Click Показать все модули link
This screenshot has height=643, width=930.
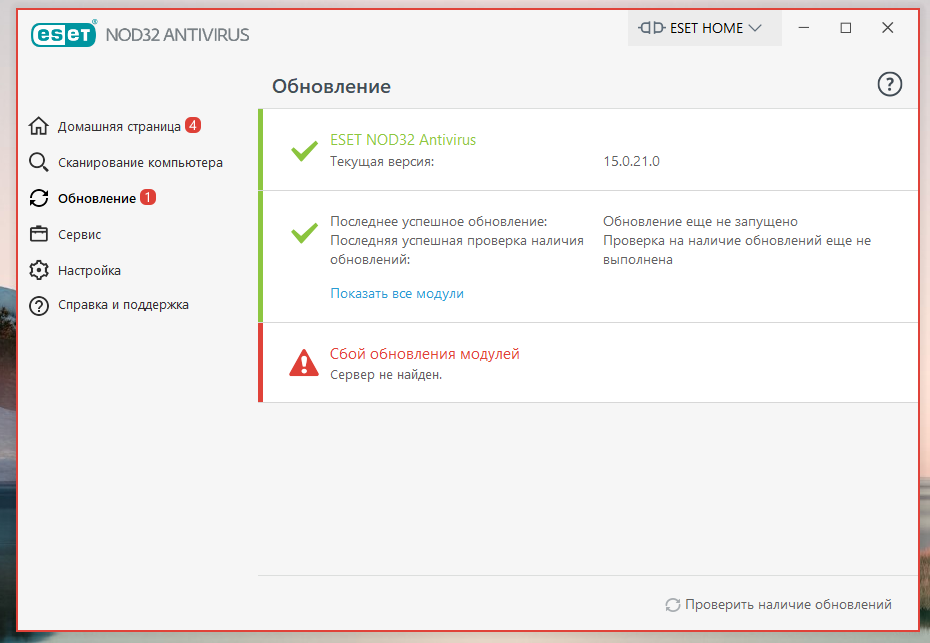click(397, 294)
